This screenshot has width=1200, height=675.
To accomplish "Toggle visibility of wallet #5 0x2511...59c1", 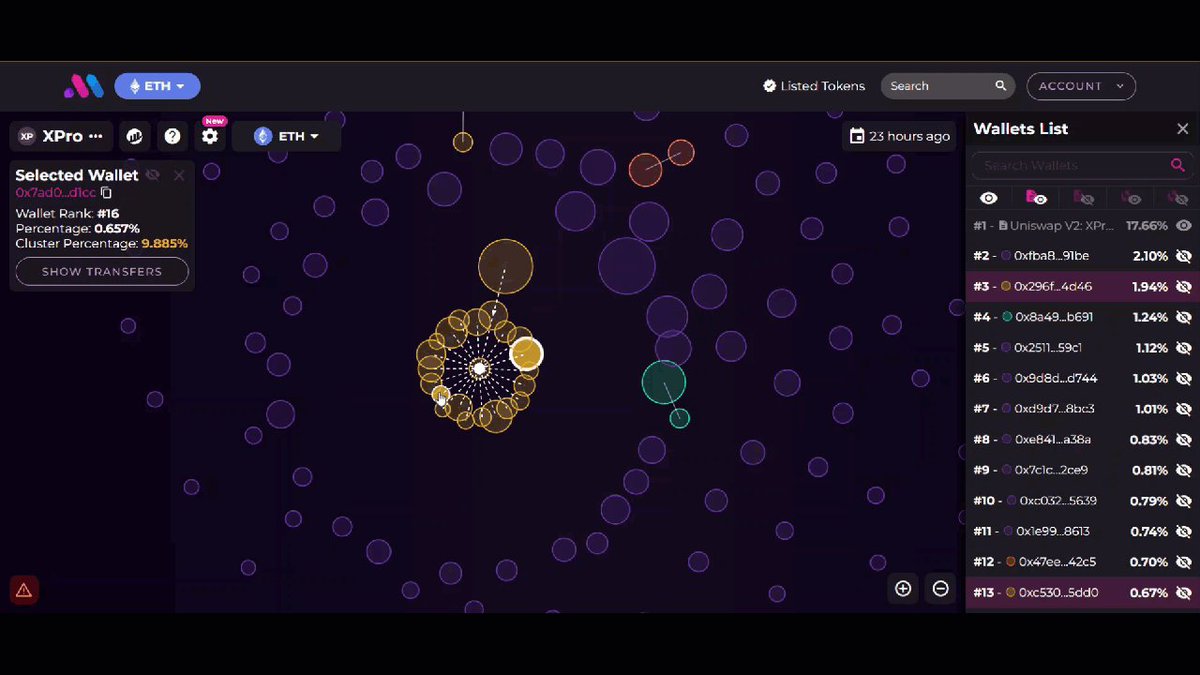I will click(1184, 348).
